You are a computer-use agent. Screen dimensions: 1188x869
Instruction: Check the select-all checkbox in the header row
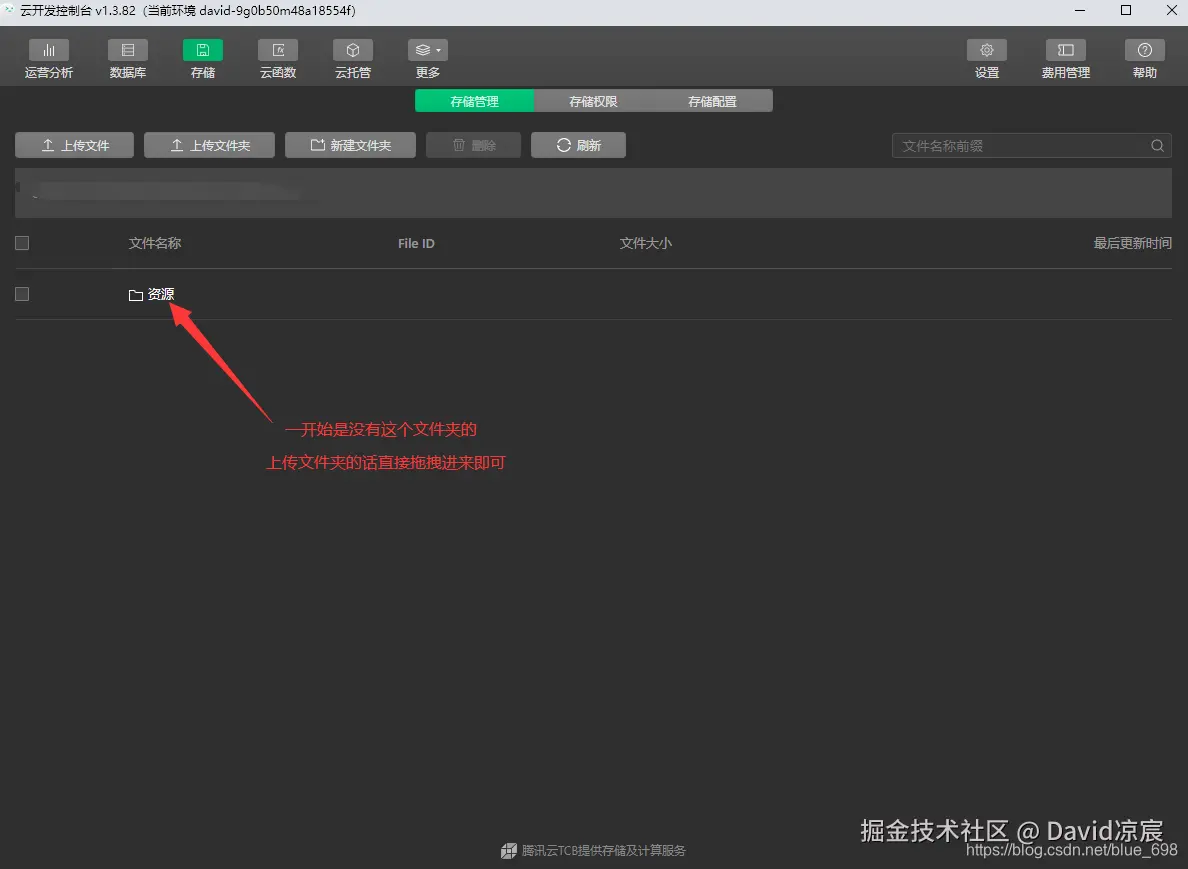pyautogui.click(x=21, y=242)
